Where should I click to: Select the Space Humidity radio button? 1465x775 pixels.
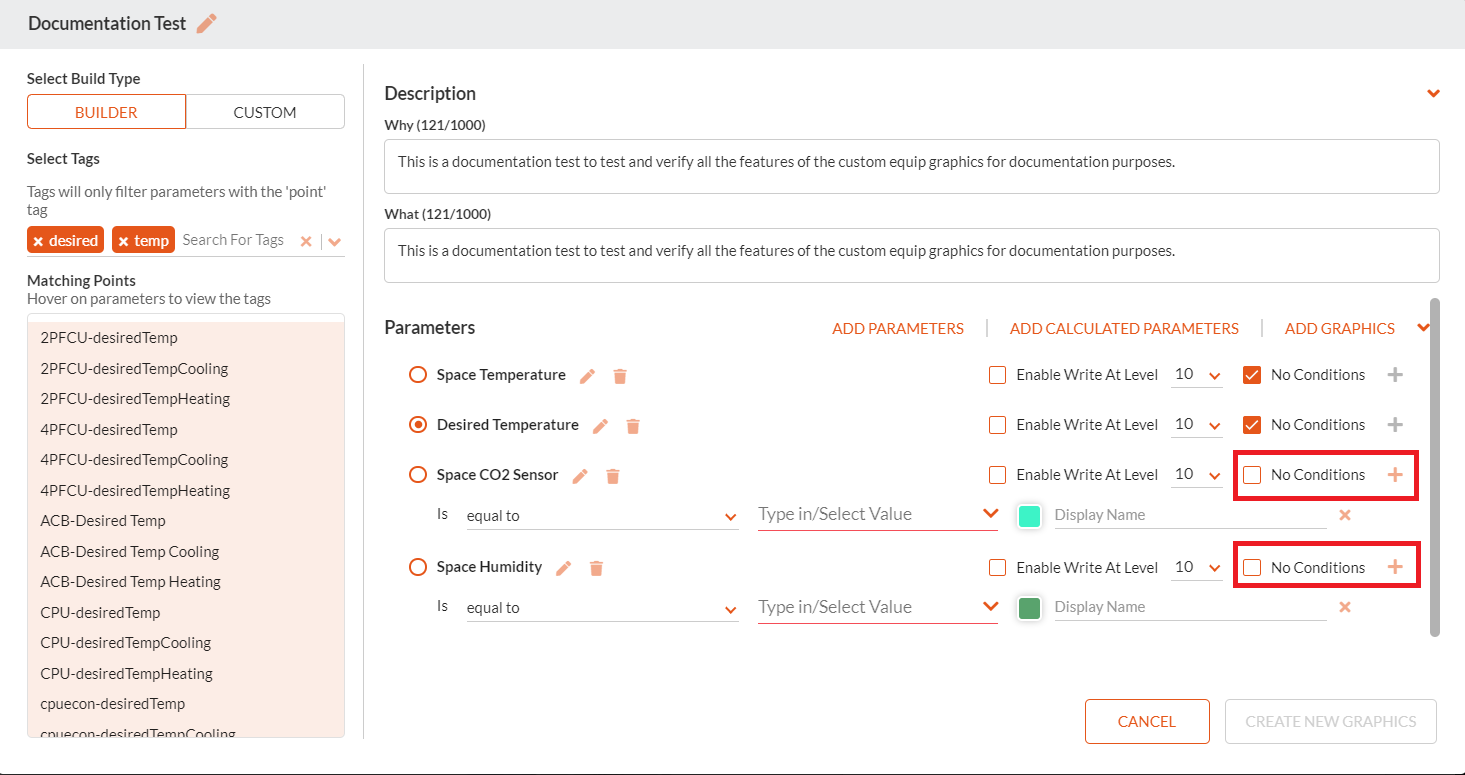click(418, 567)
